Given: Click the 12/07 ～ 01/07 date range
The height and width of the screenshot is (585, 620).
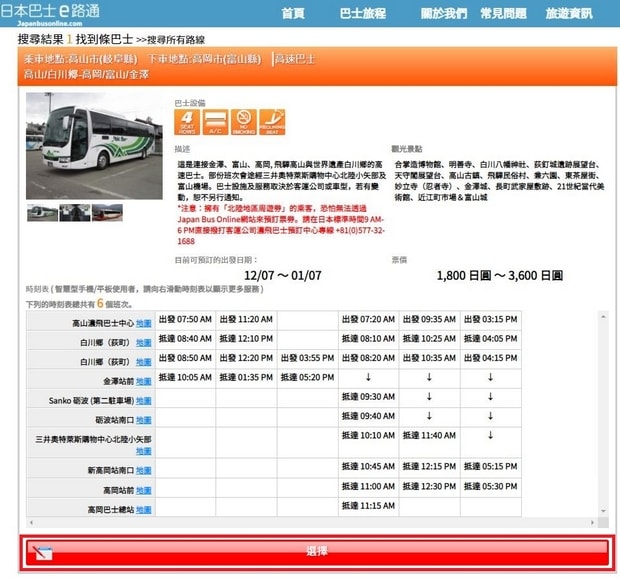Looking at the screenshot, I should pos(283,276).
